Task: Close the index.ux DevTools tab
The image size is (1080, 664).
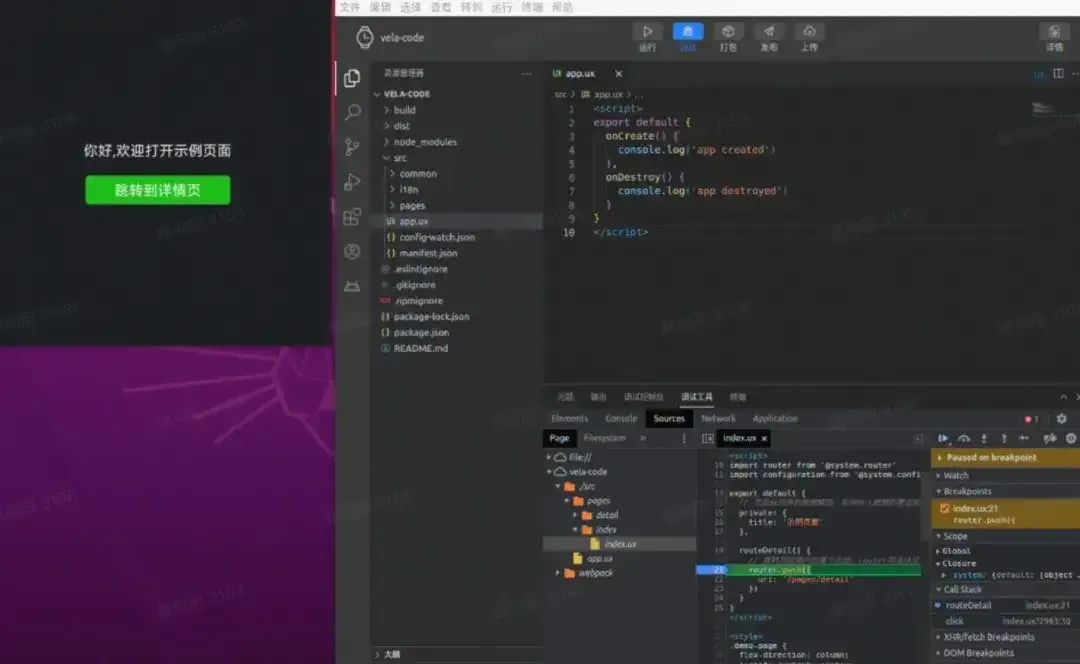Action: pos(764,438)
